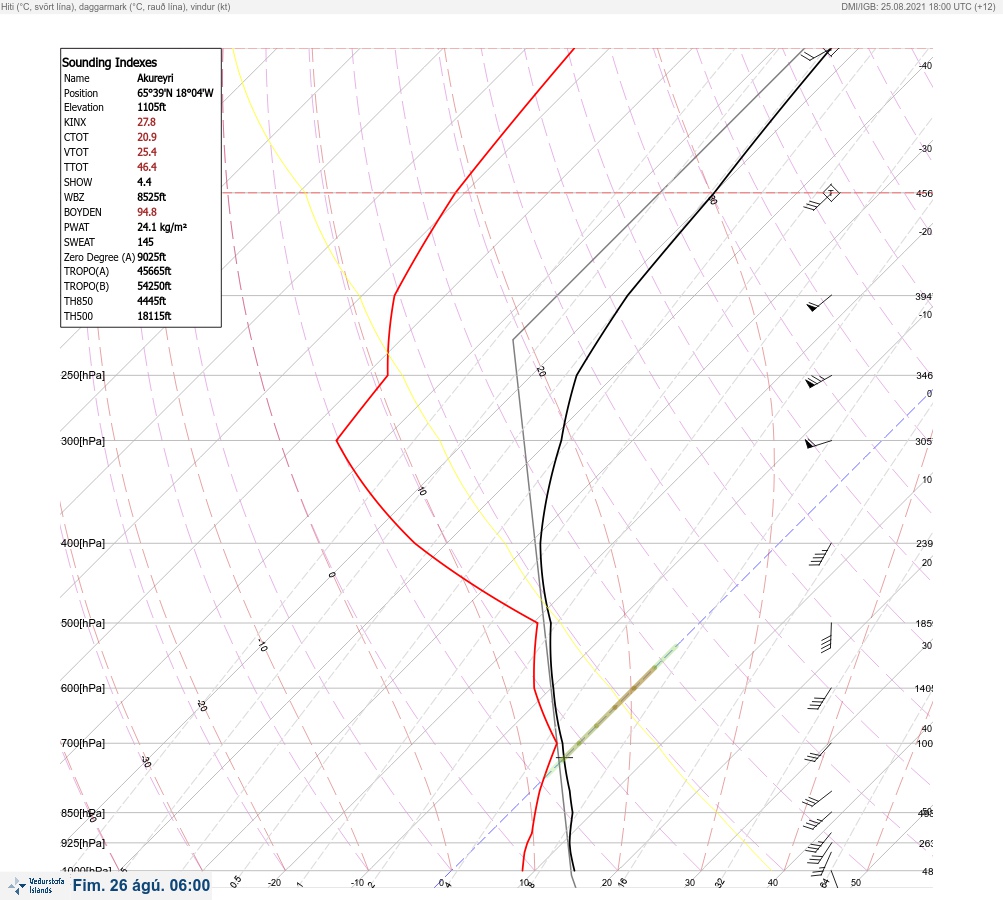This screenshot has height=900, width=1003.
Task: Click the '925[hPa]' pressure label
Action: coord(83,843)
